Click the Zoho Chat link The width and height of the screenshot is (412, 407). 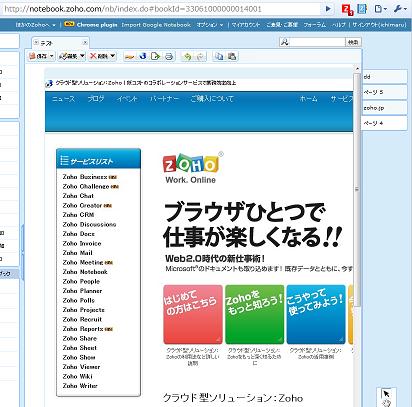[x=78, y=196]
